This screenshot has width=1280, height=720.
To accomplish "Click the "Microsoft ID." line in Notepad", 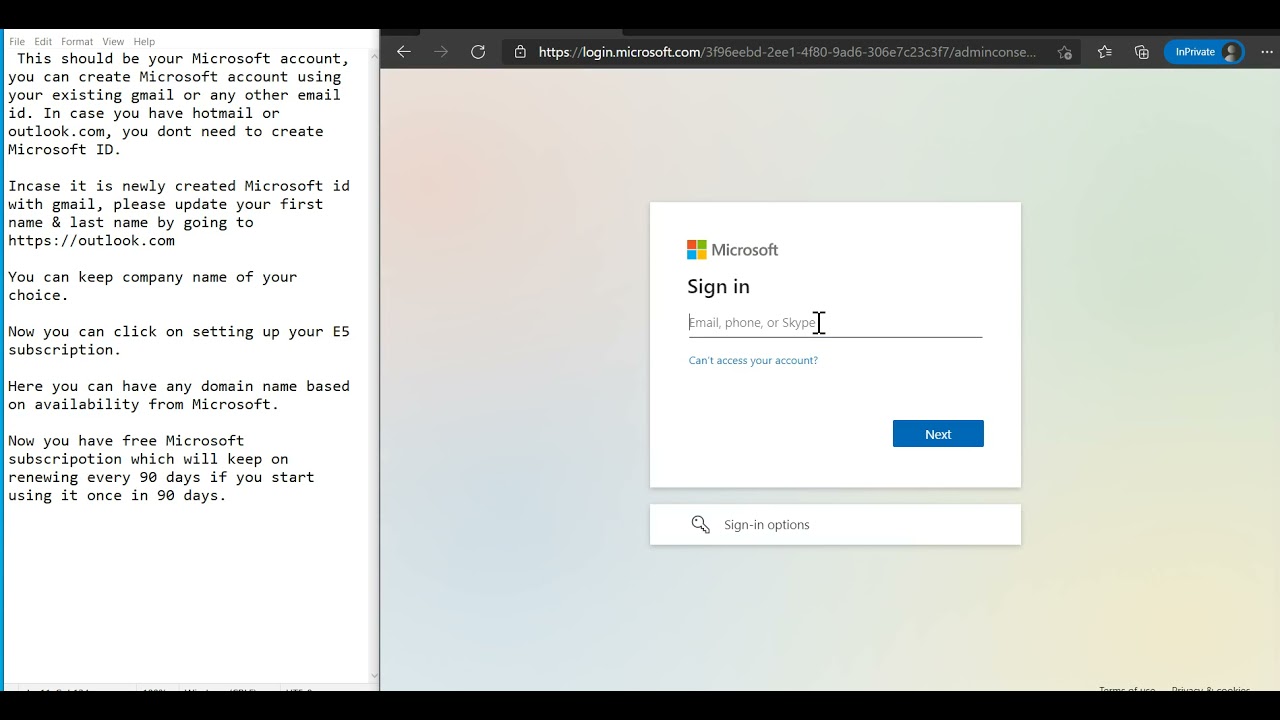I will (64, 150).
